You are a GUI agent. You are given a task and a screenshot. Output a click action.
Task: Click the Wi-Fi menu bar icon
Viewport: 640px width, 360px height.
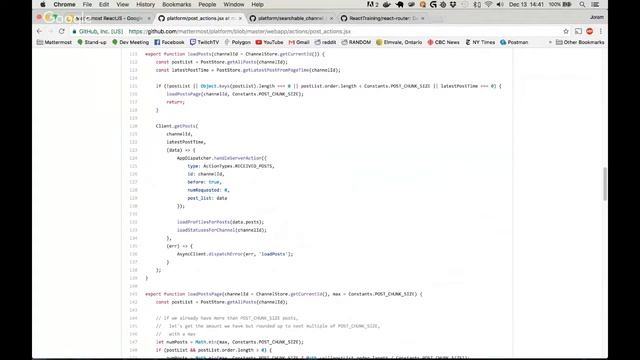click(x=488, y=4)
